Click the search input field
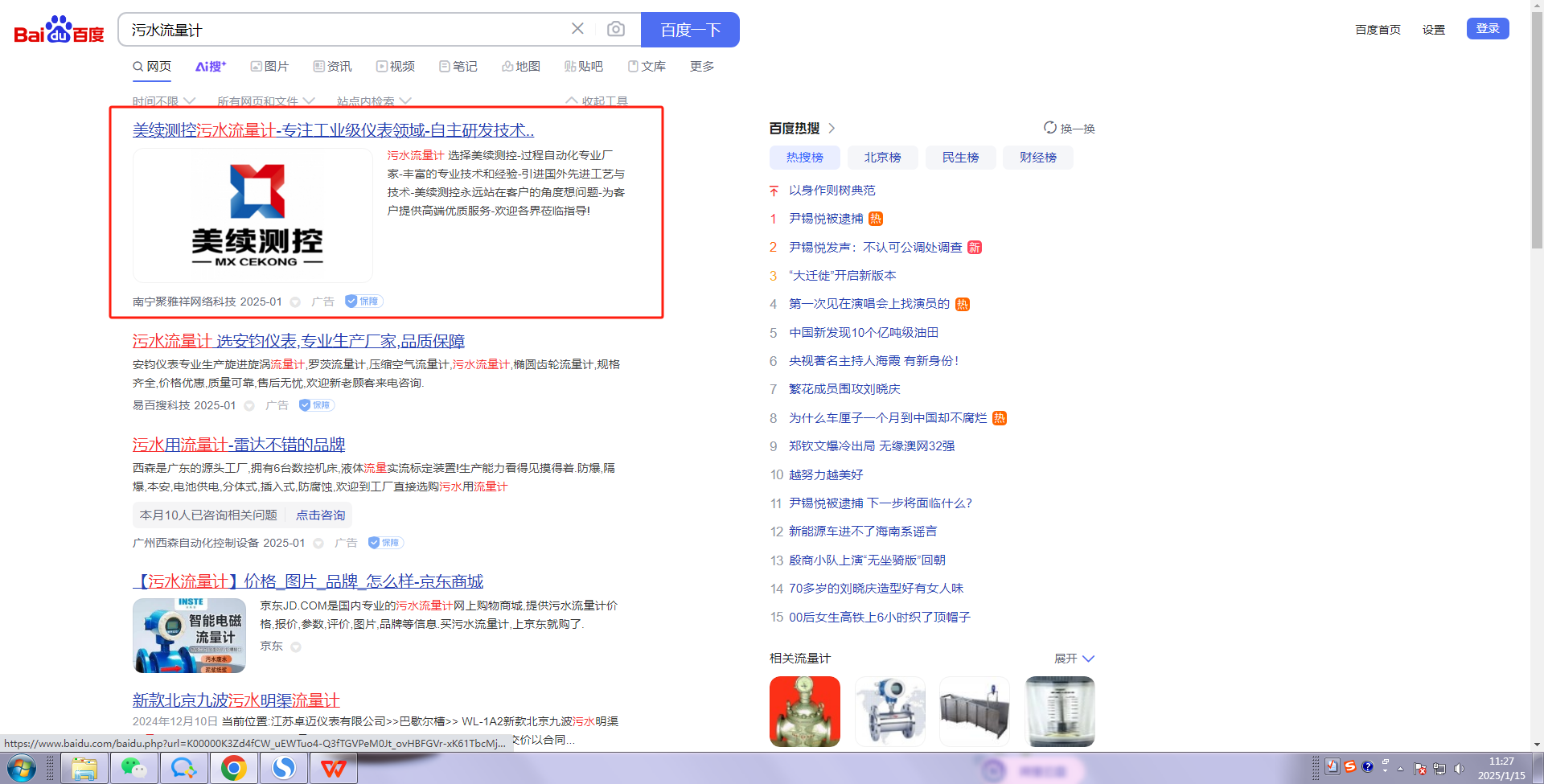 [x=346, y=30]
